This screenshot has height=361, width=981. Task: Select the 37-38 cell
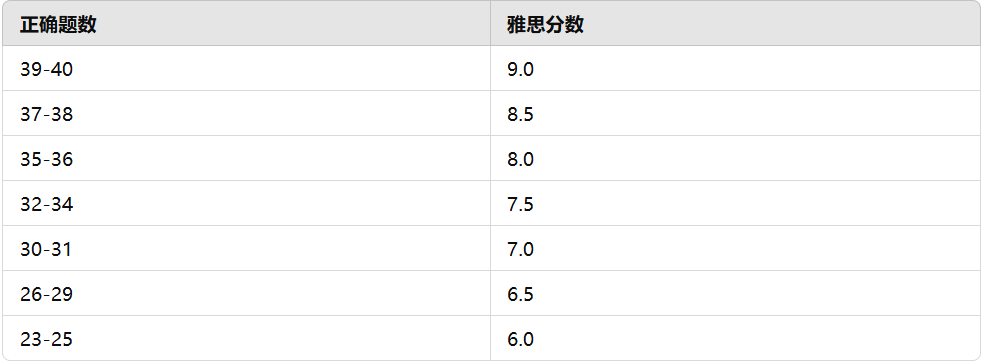[246, 113]
